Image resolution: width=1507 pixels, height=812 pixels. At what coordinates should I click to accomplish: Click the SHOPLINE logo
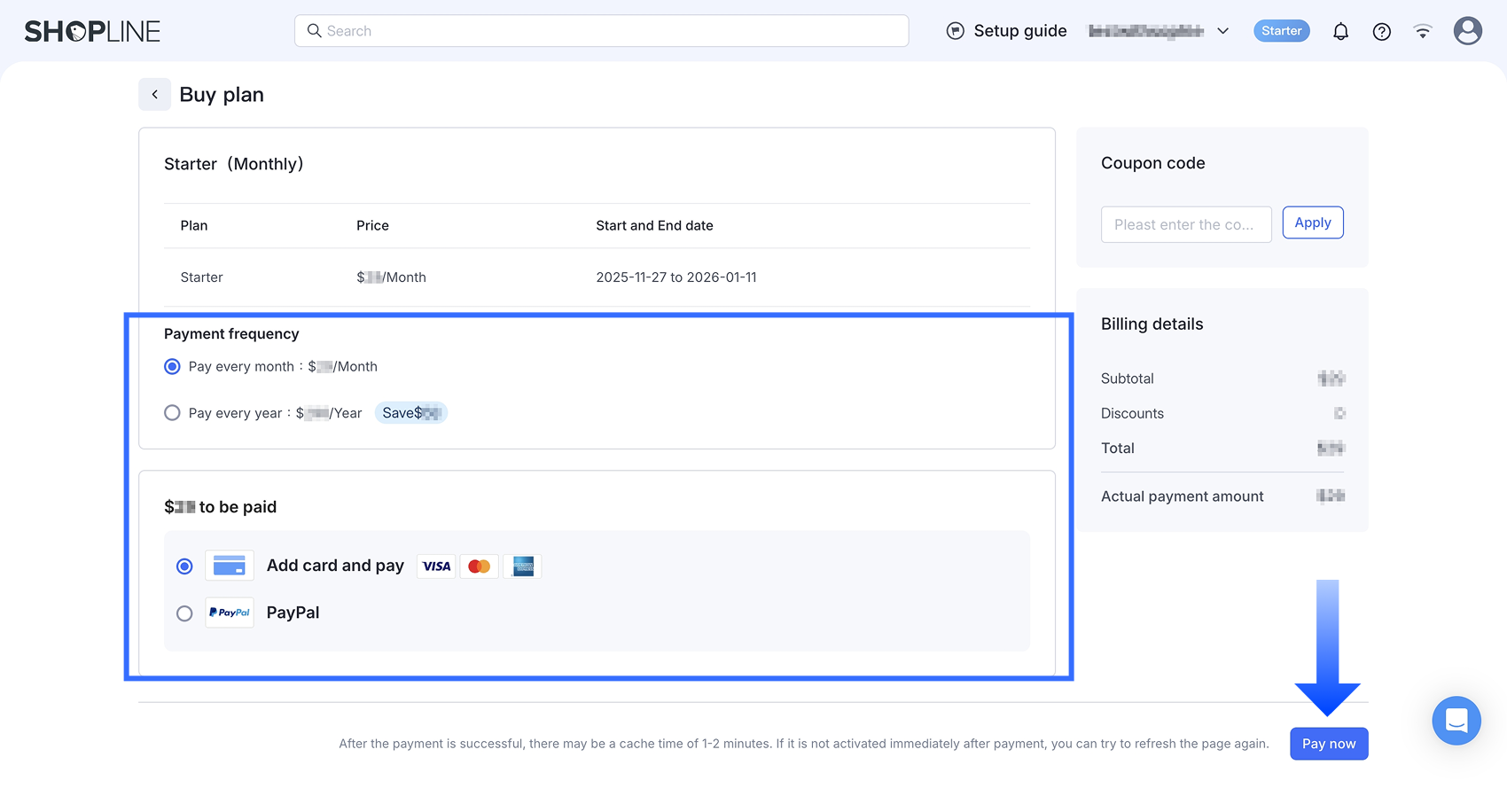click(x=92, y=31)
